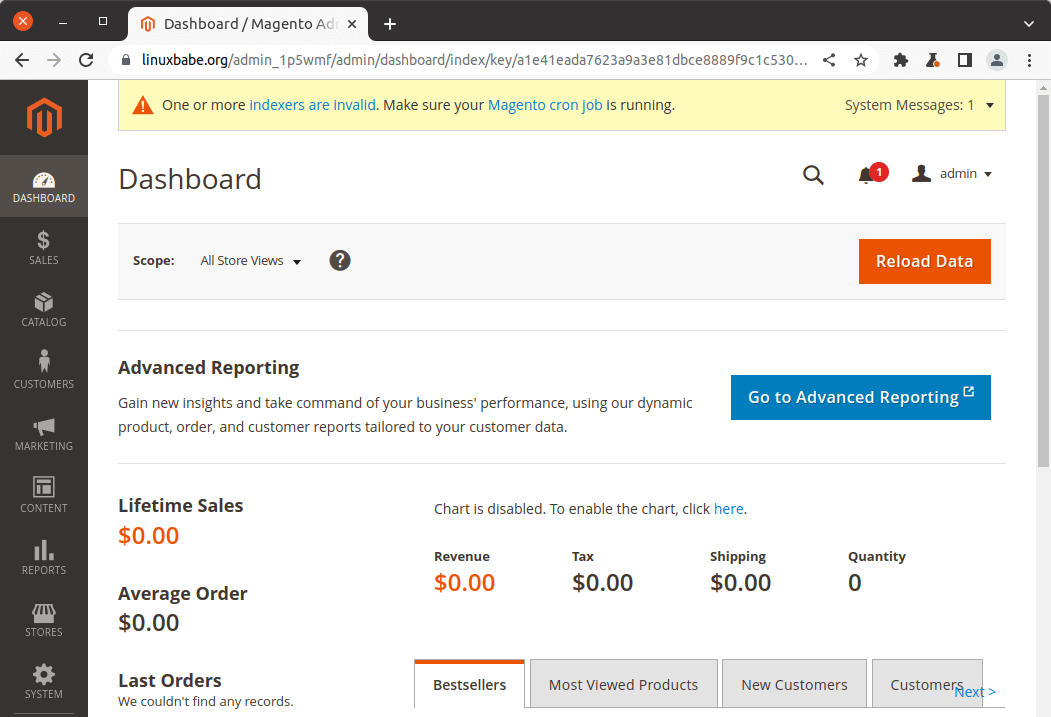Open the admin account dropdown
This screenshot has height=717, width=1051.
point(953,174)
